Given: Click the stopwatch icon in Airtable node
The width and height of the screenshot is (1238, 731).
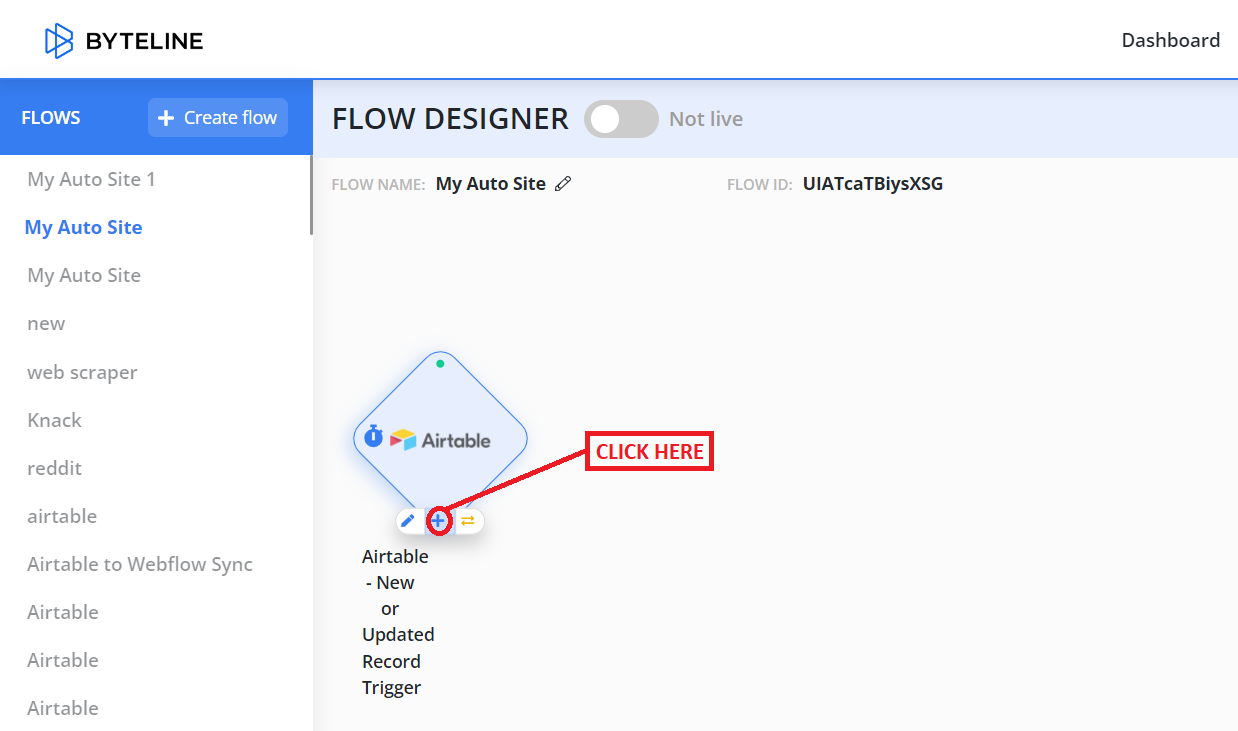Looking at the screenshot, I should (x=373, y=436).
